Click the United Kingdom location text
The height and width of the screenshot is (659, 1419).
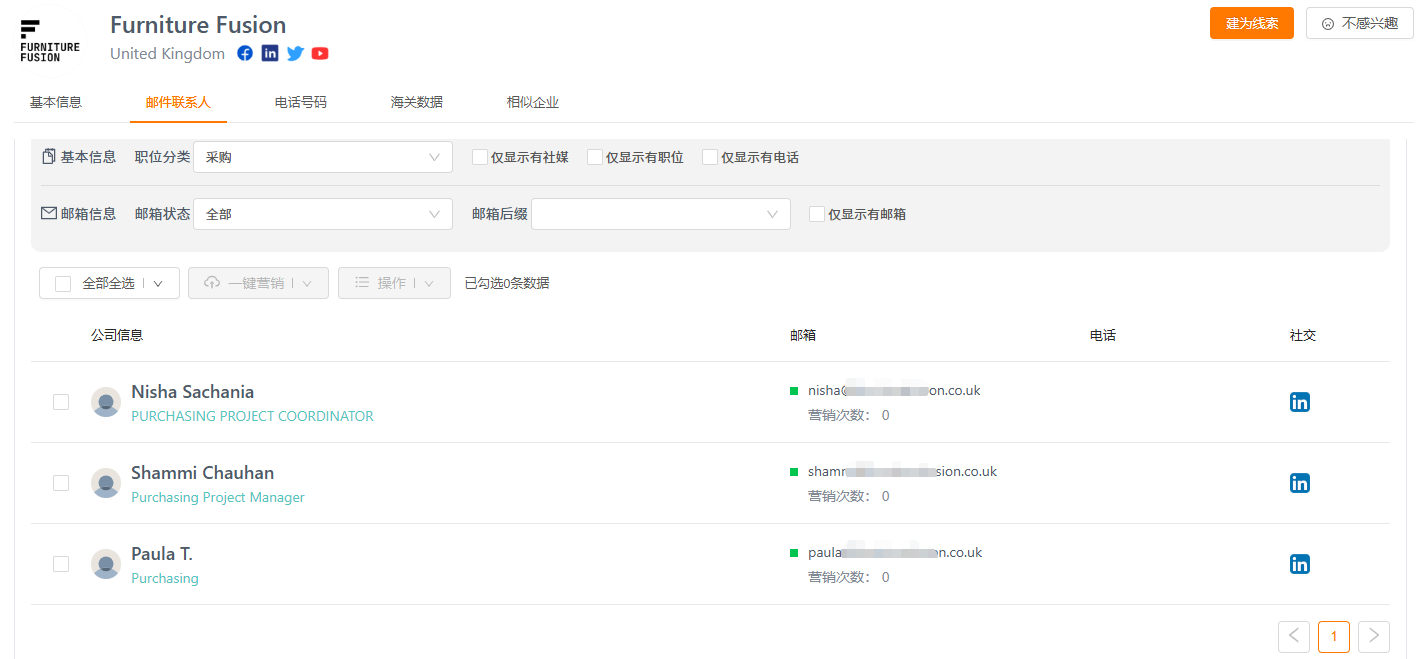(167, 54)
